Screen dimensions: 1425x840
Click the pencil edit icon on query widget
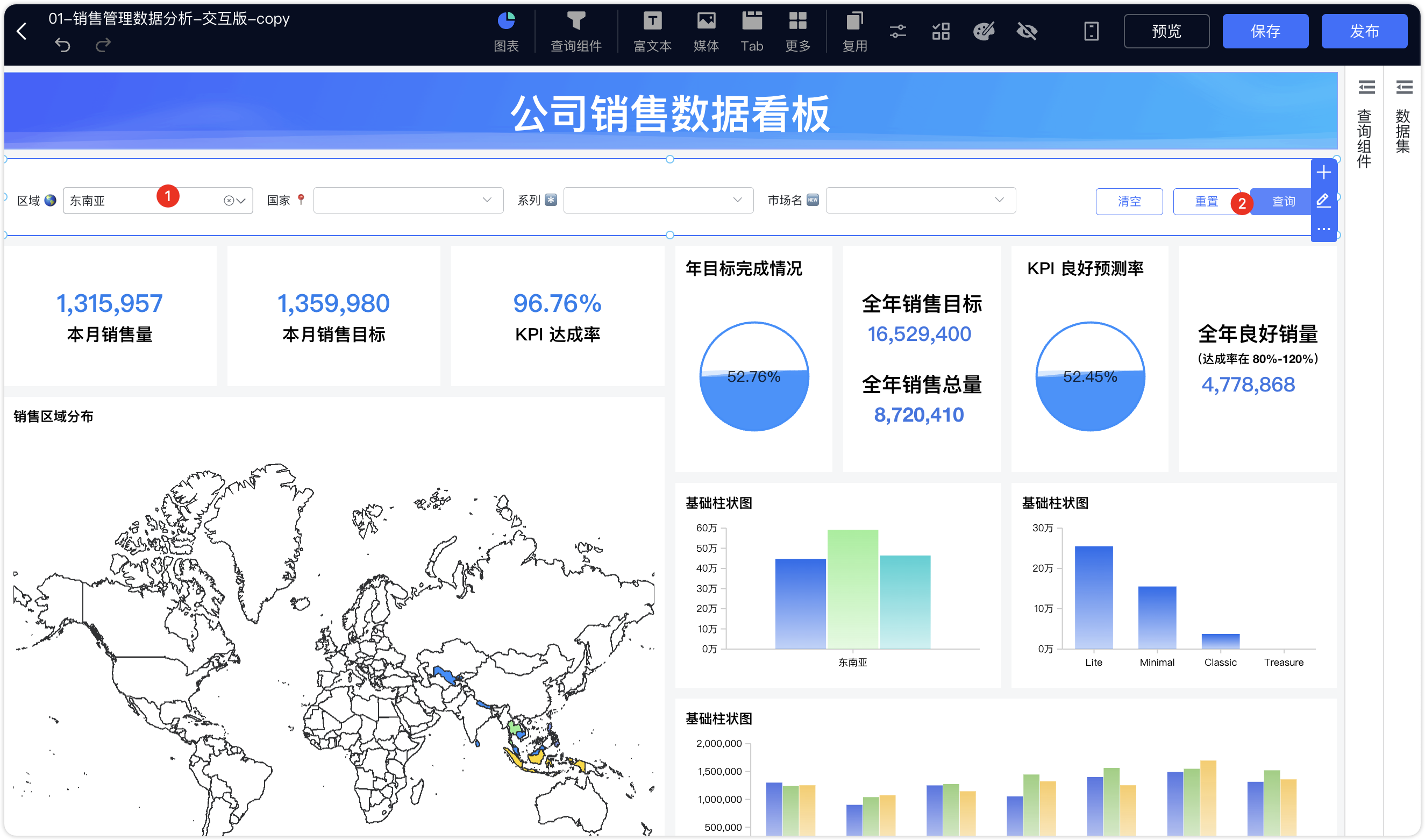(x=1323, y=201)
